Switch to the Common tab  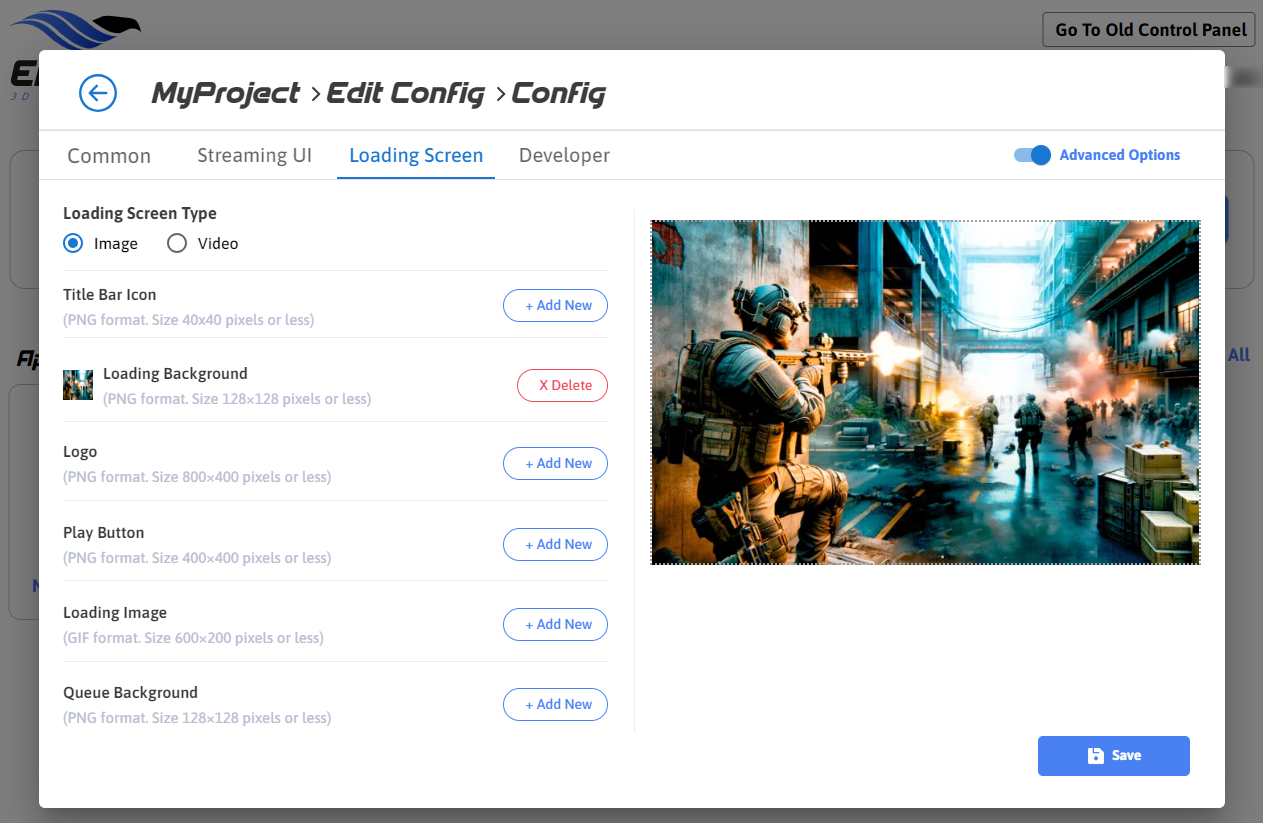tap(109, 156)
